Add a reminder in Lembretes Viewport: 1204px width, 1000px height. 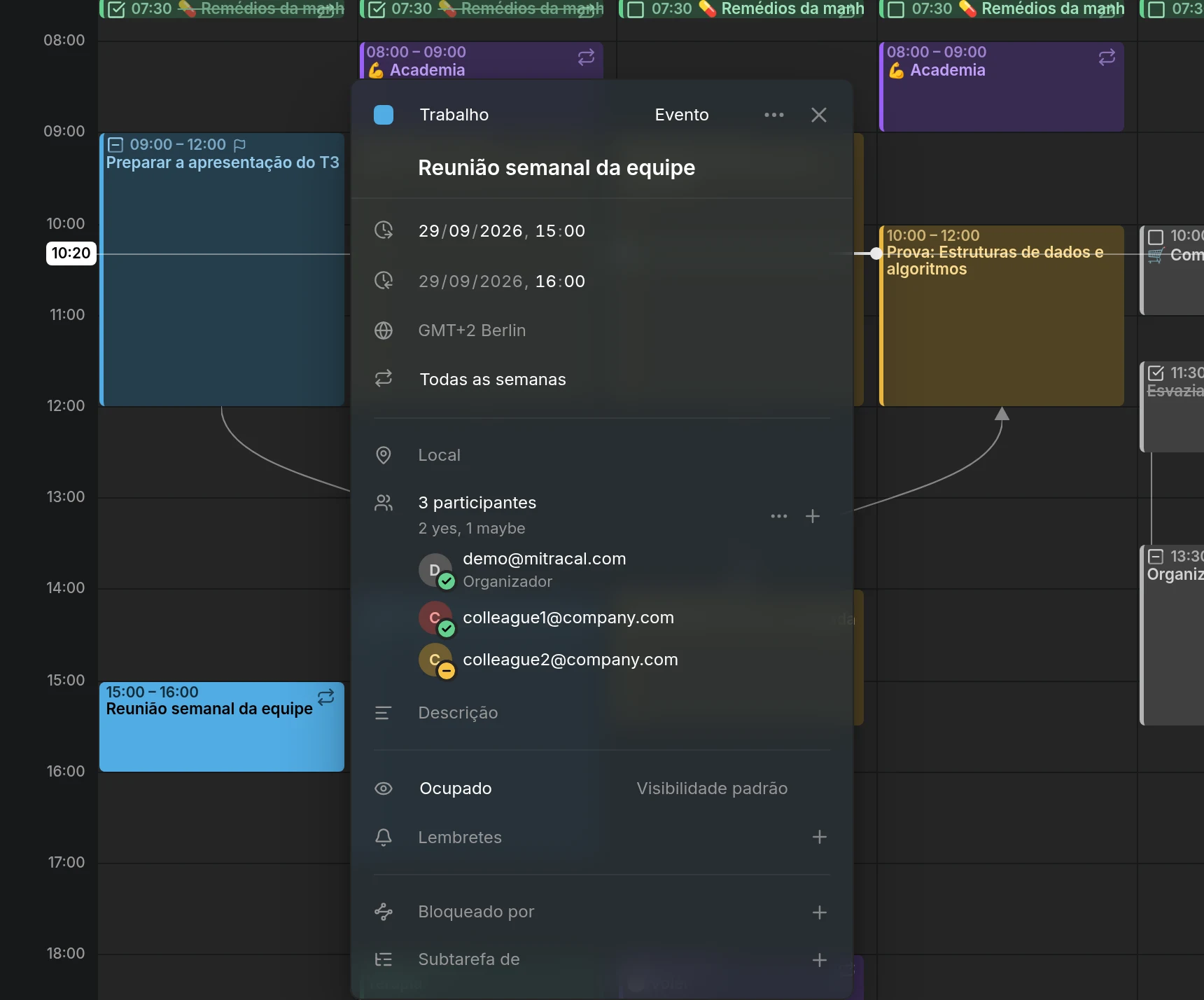pos(820,837)
